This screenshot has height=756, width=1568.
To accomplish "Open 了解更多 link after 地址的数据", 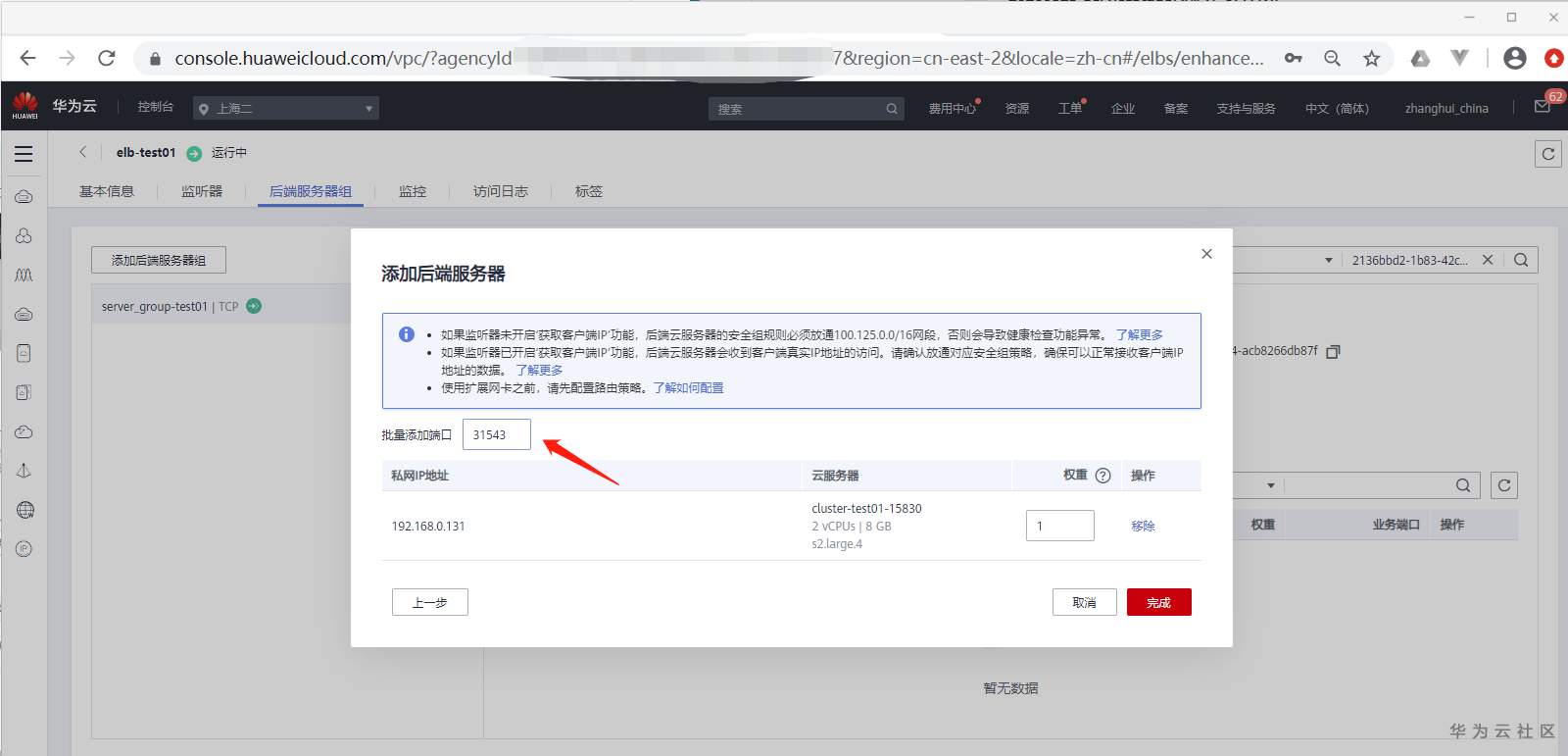I will 539,370.
